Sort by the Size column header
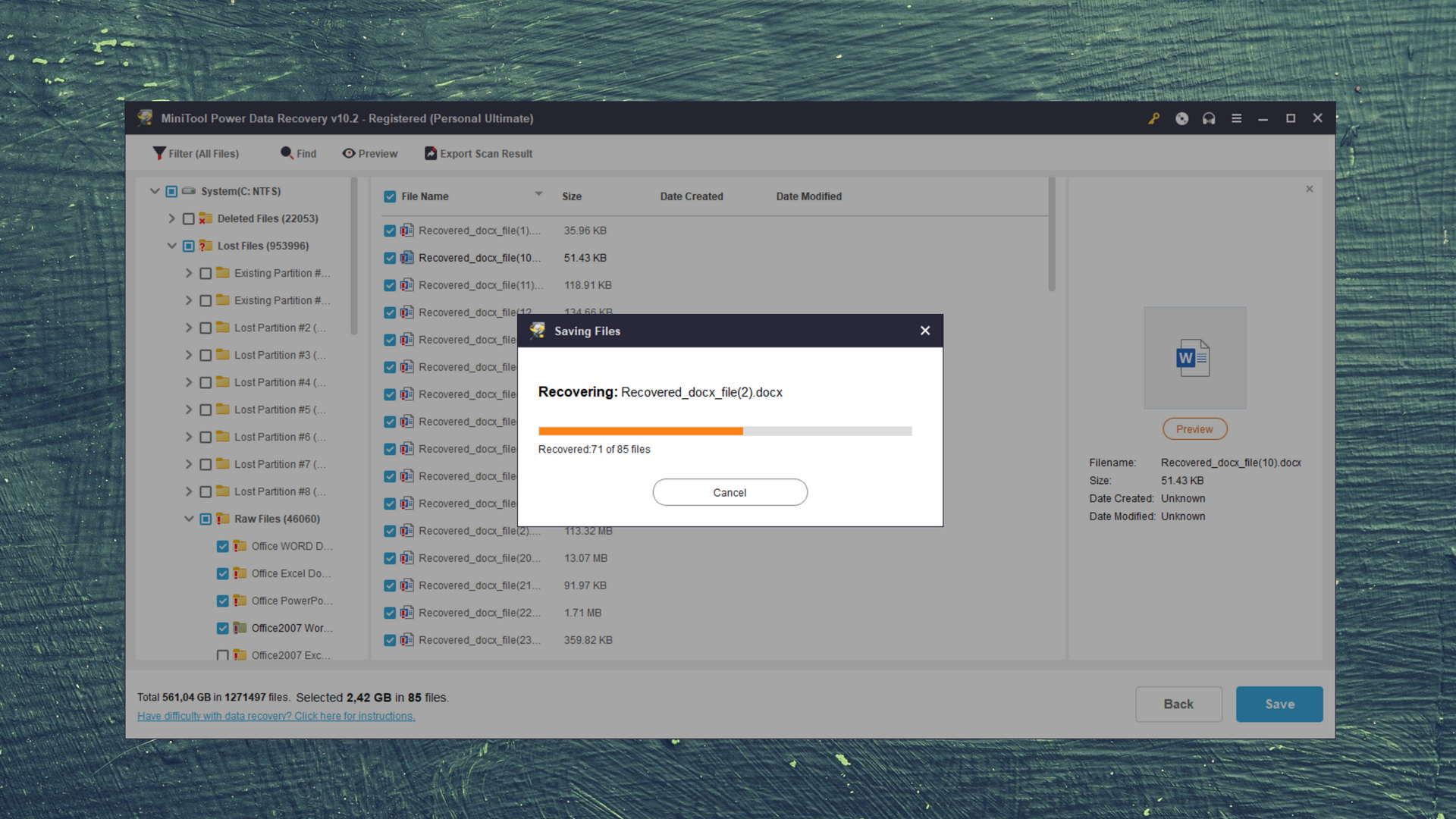This screenshot has height=819, width=1456. [572, 196]
